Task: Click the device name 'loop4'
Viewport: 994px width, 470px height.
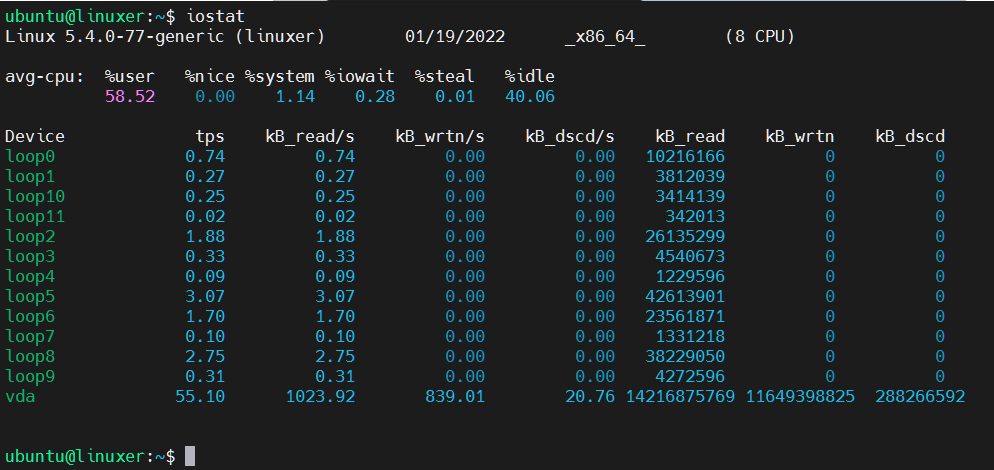Action: tap(30, 277)
